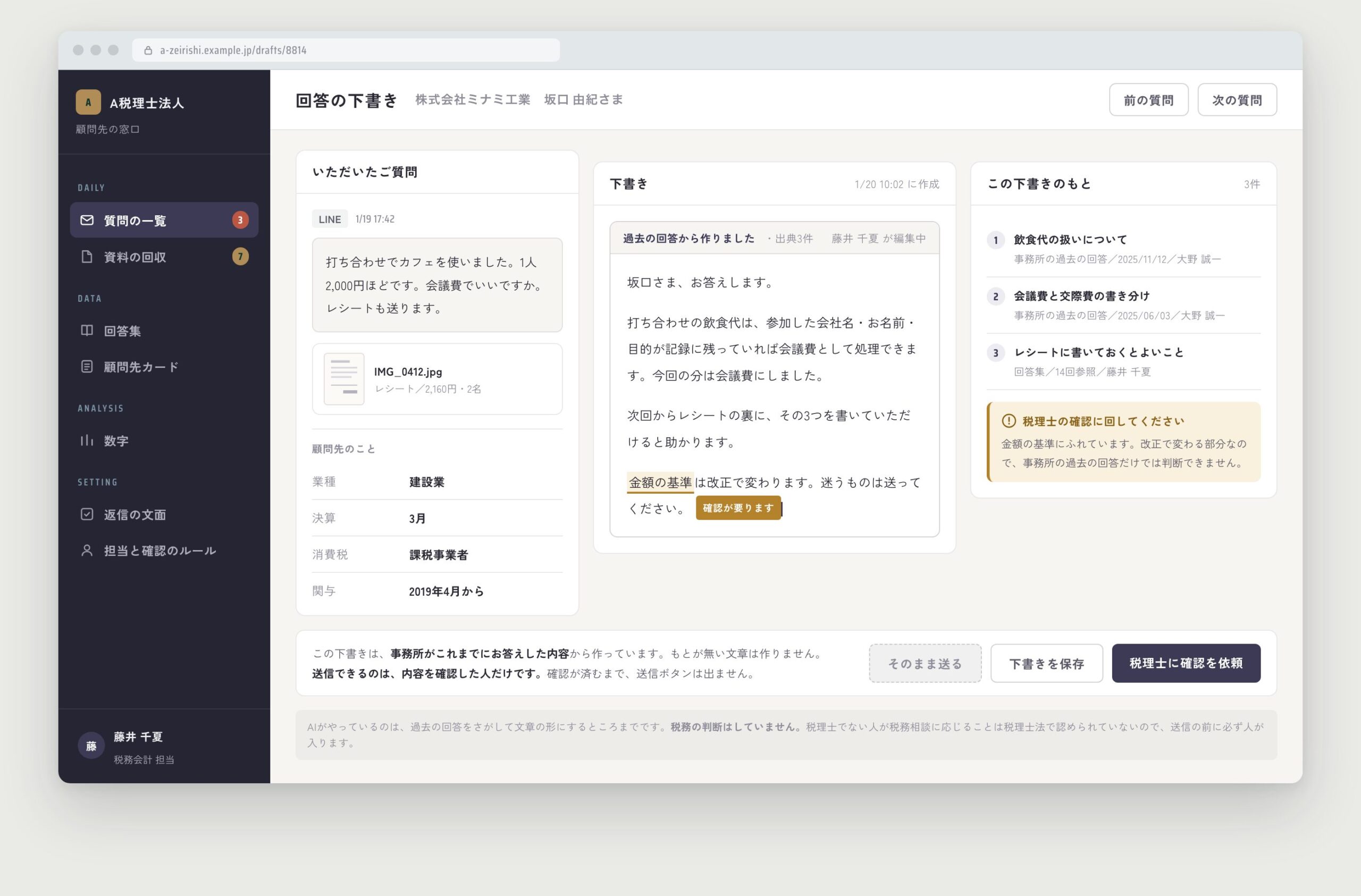
Task: Click the 藤井 千夏 user name in sidebar
Action: pos(138,737)
